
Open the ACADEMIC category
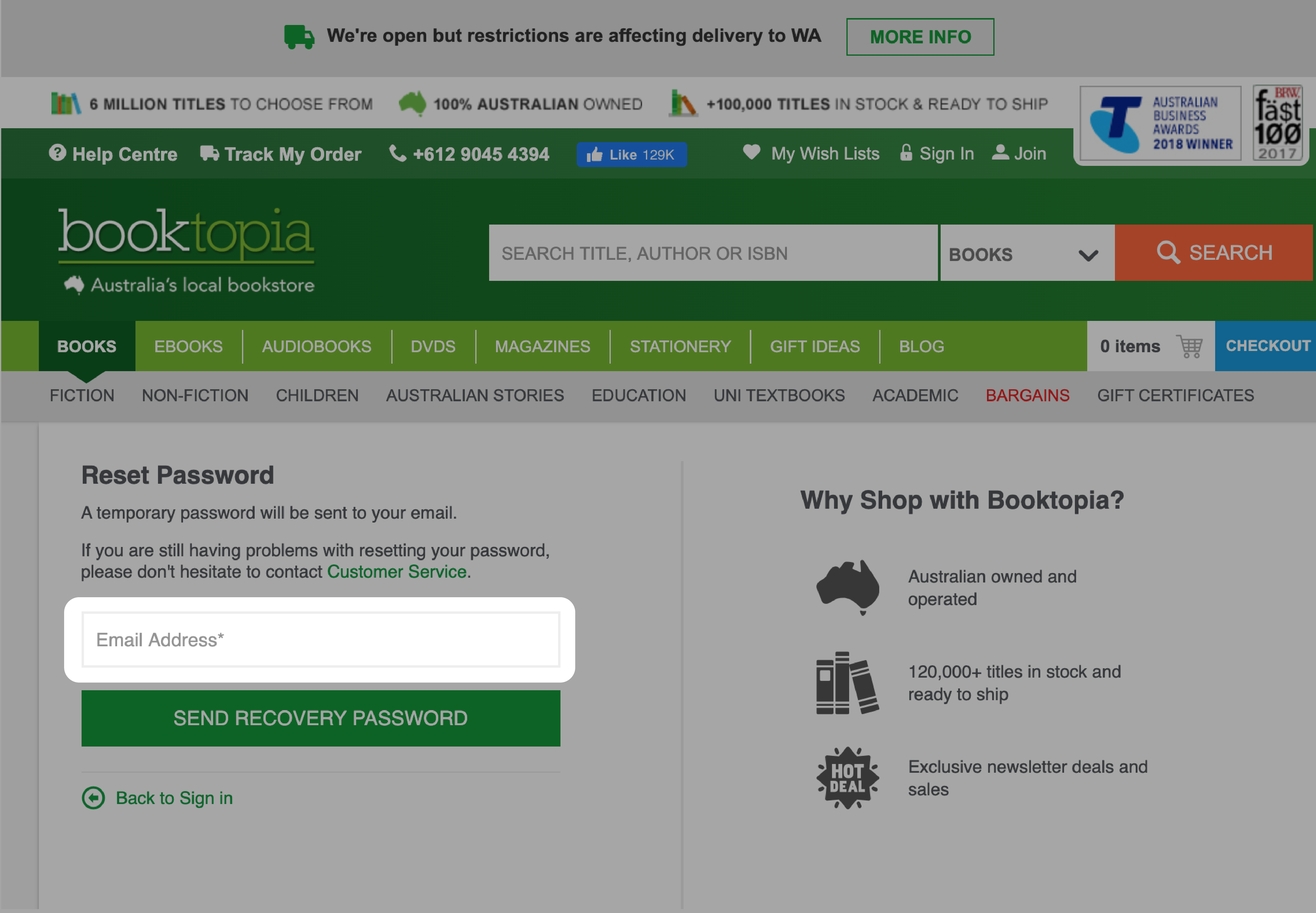[x=915, y=395]
